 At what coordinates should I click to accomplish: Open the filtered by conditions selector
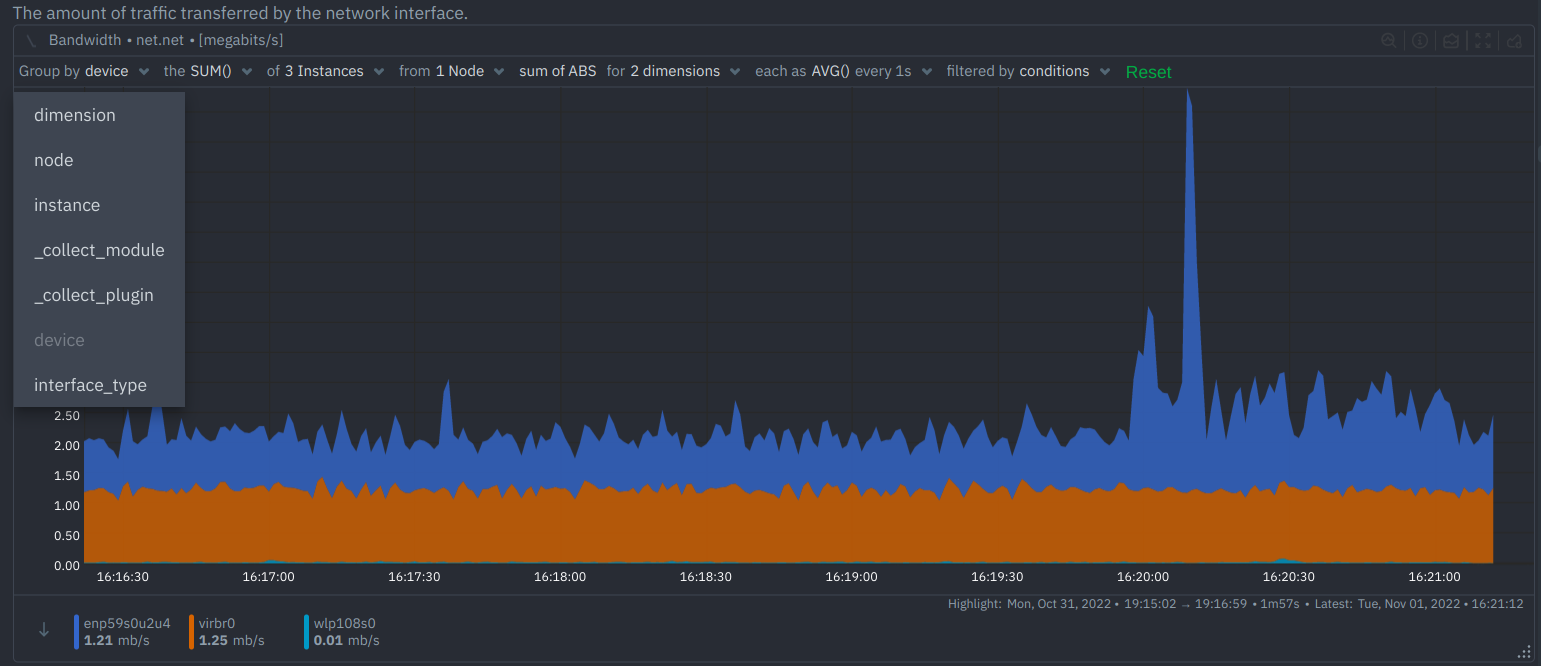1063,72
